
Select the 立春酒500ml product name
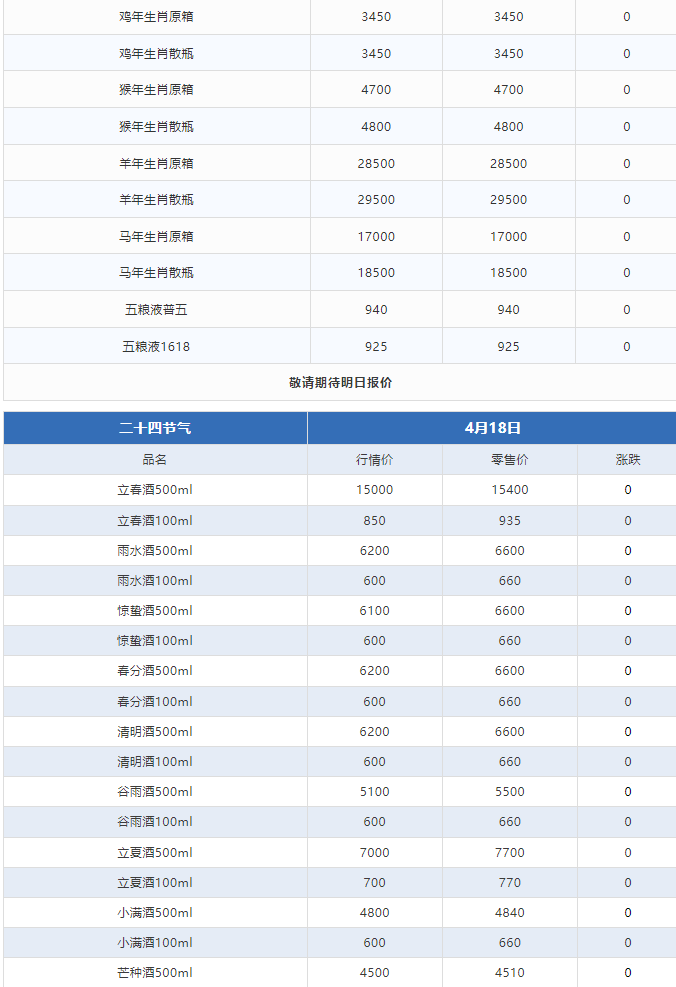pyautogui.click(x=155, y=490)
